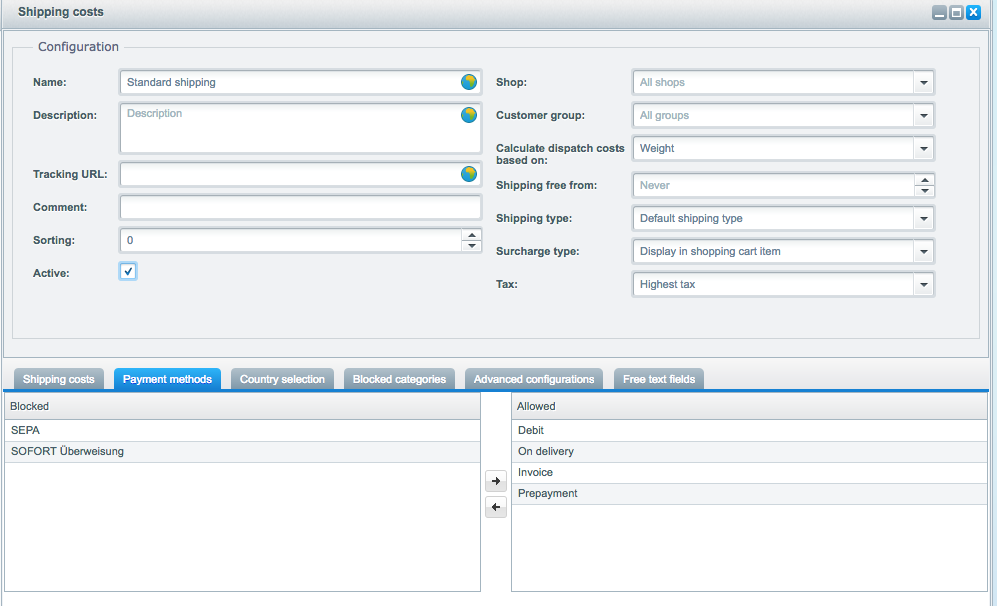Go to the Advanced configurations tab
997x606 pixels.
[x=534, y=379]
